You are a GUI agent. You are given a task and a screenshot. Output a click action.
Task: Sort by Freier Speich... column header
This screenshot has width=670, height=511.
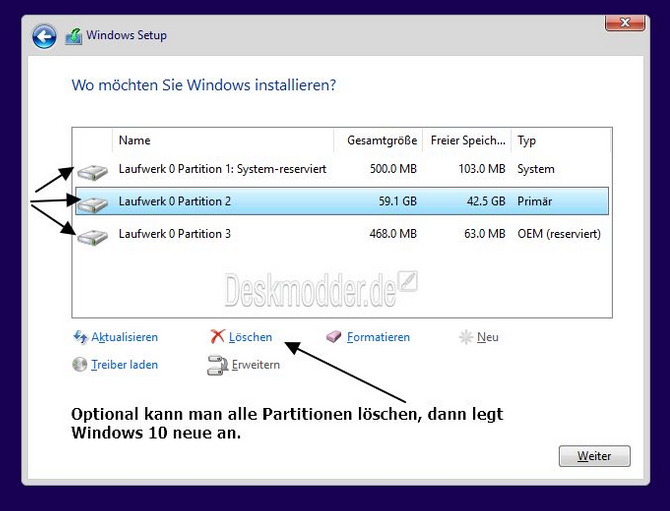point(467,140)
